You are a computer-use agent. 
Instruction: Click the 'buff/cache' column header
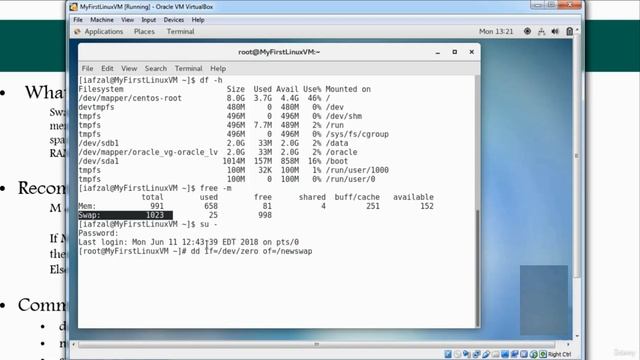point(357,197)
